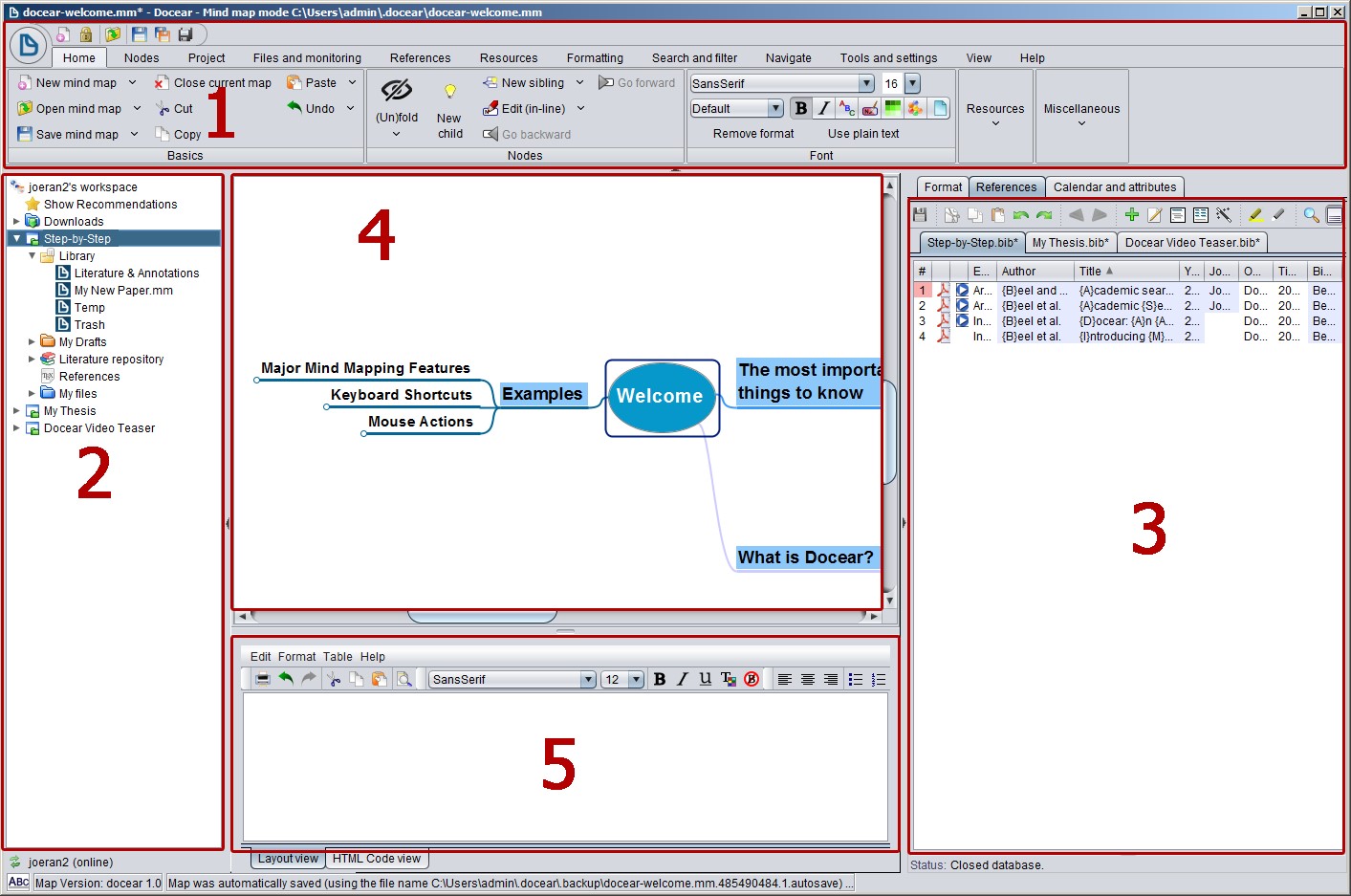Expand the Literature repository folder
This screenshot has height=896, width=1351.
tap(32, 359)
